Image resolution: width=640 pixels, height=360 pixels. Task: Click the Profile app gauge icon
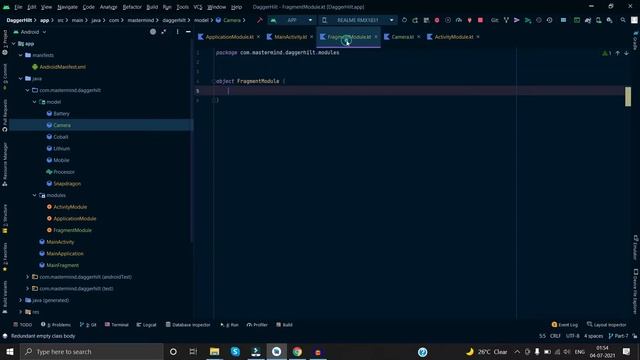[x=459, y=20]
